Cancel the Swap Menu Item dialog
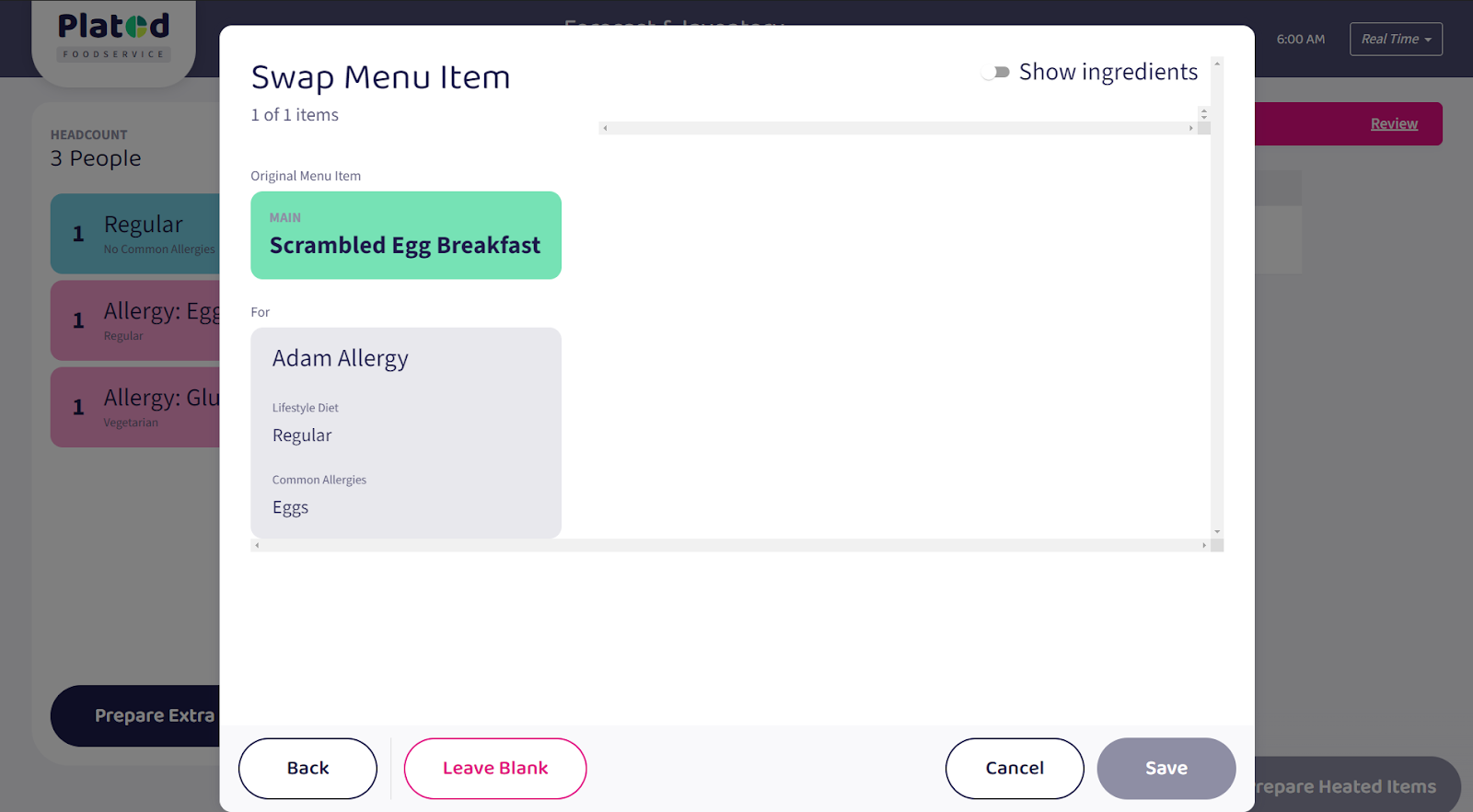This screenshot has width=1473, height=812. 1015,769
